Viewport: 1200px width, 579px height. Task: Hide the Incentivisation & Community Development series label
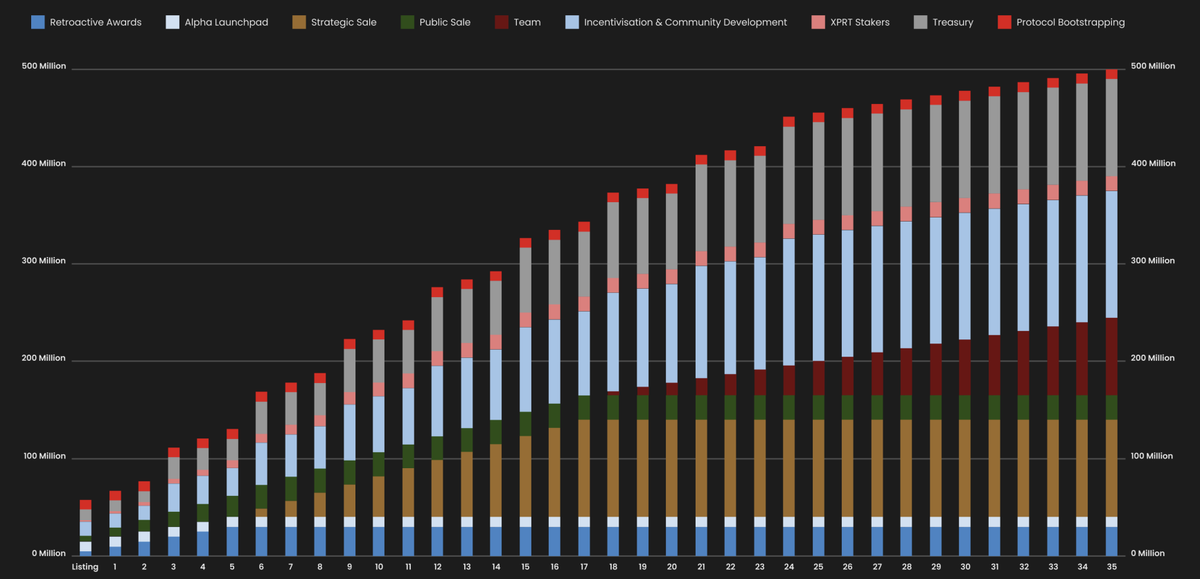685,22
